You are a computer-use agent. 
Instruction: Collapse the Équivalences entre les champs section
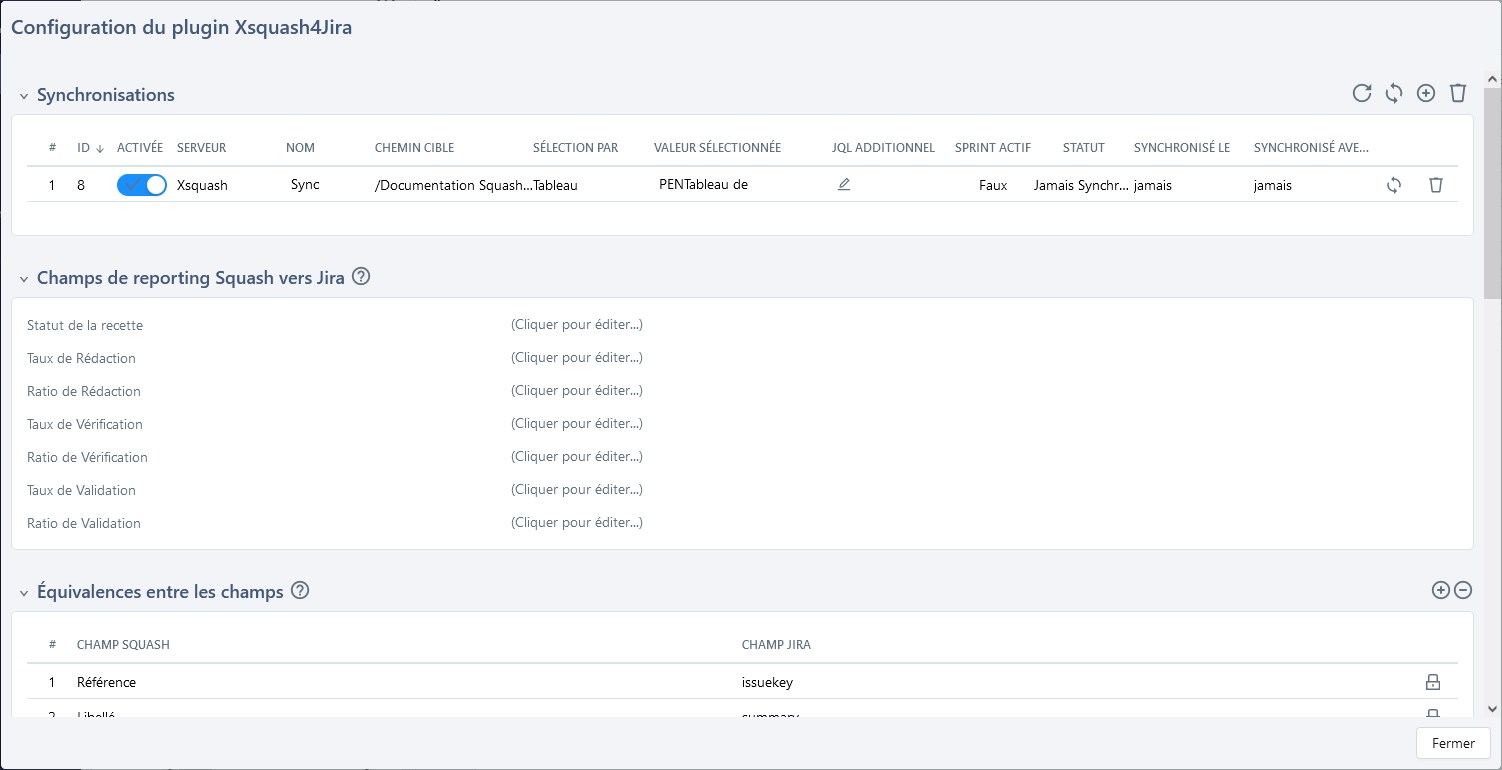[x=23, y=592]
